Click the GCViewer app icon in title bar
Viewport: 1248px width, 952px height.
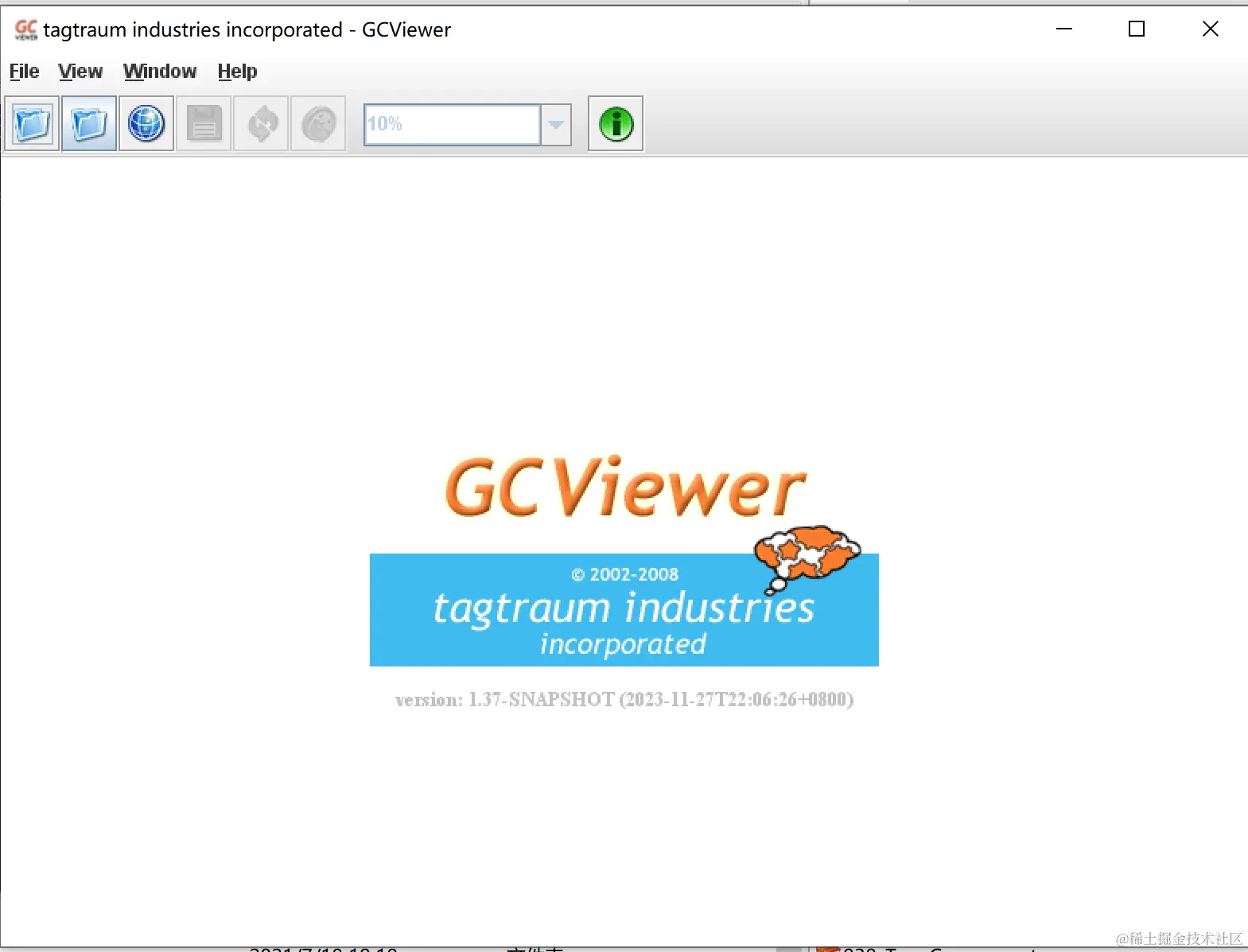click(x=25, y=30)
